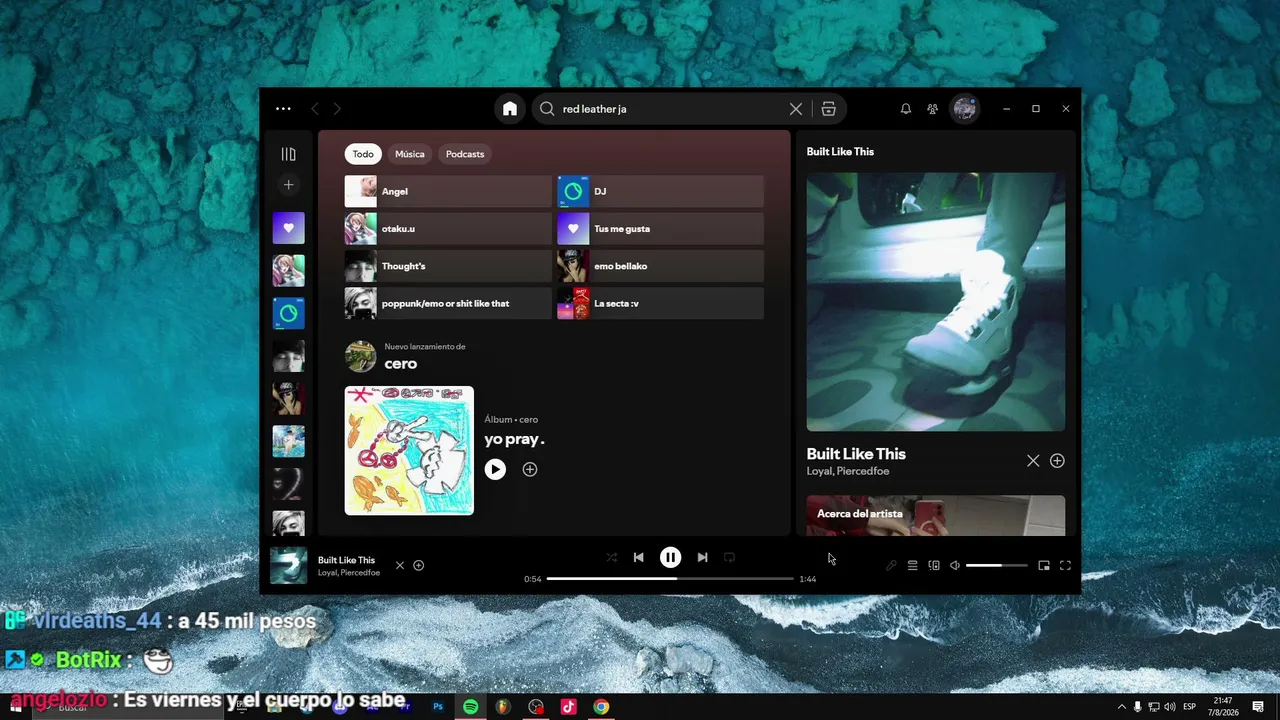Open Liked Songs heart tile in sidebar
1280x720 pixels.
(x=289, y=228)
